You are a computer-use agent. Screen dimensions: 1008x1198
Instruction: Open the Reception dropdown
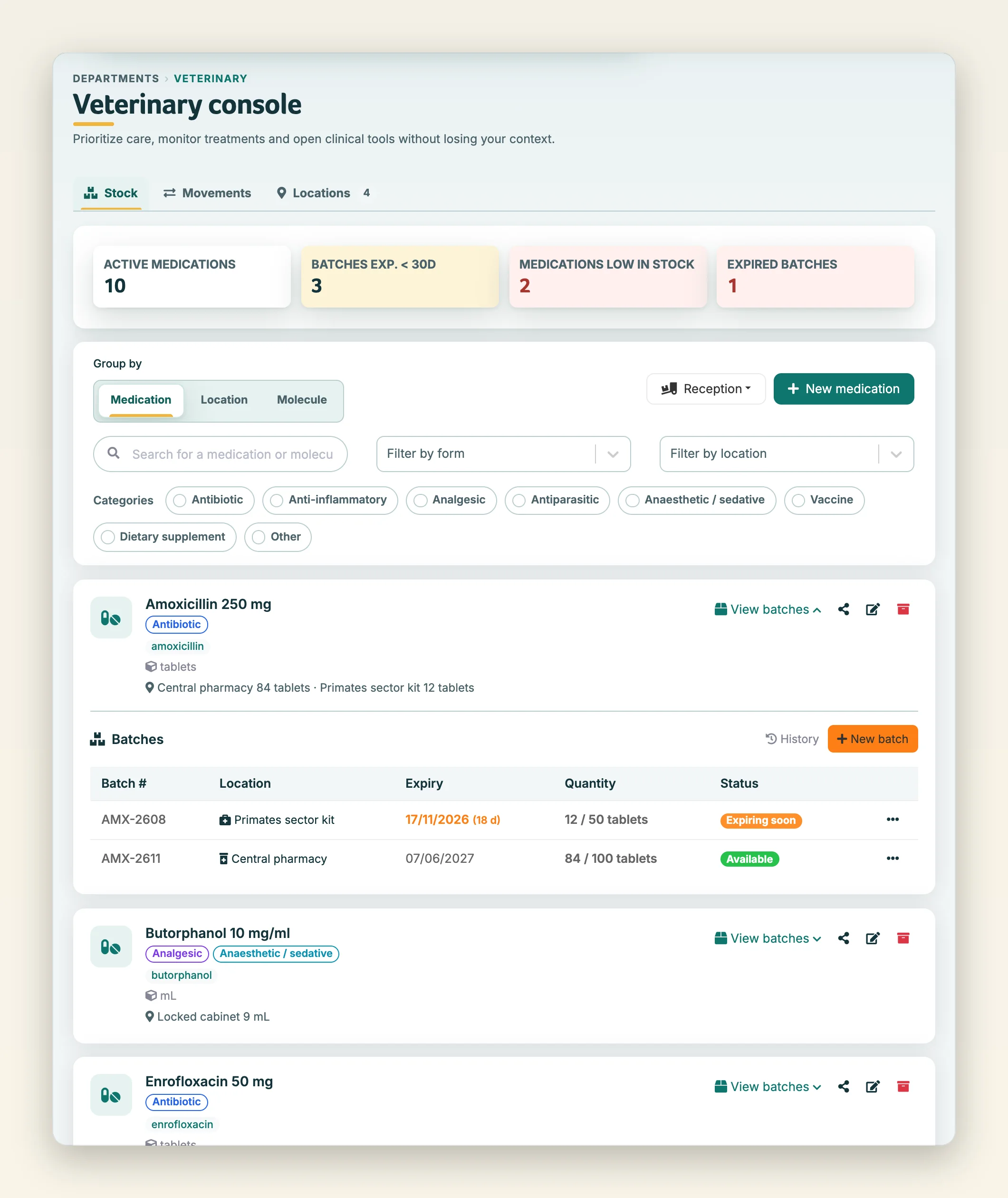706,389
